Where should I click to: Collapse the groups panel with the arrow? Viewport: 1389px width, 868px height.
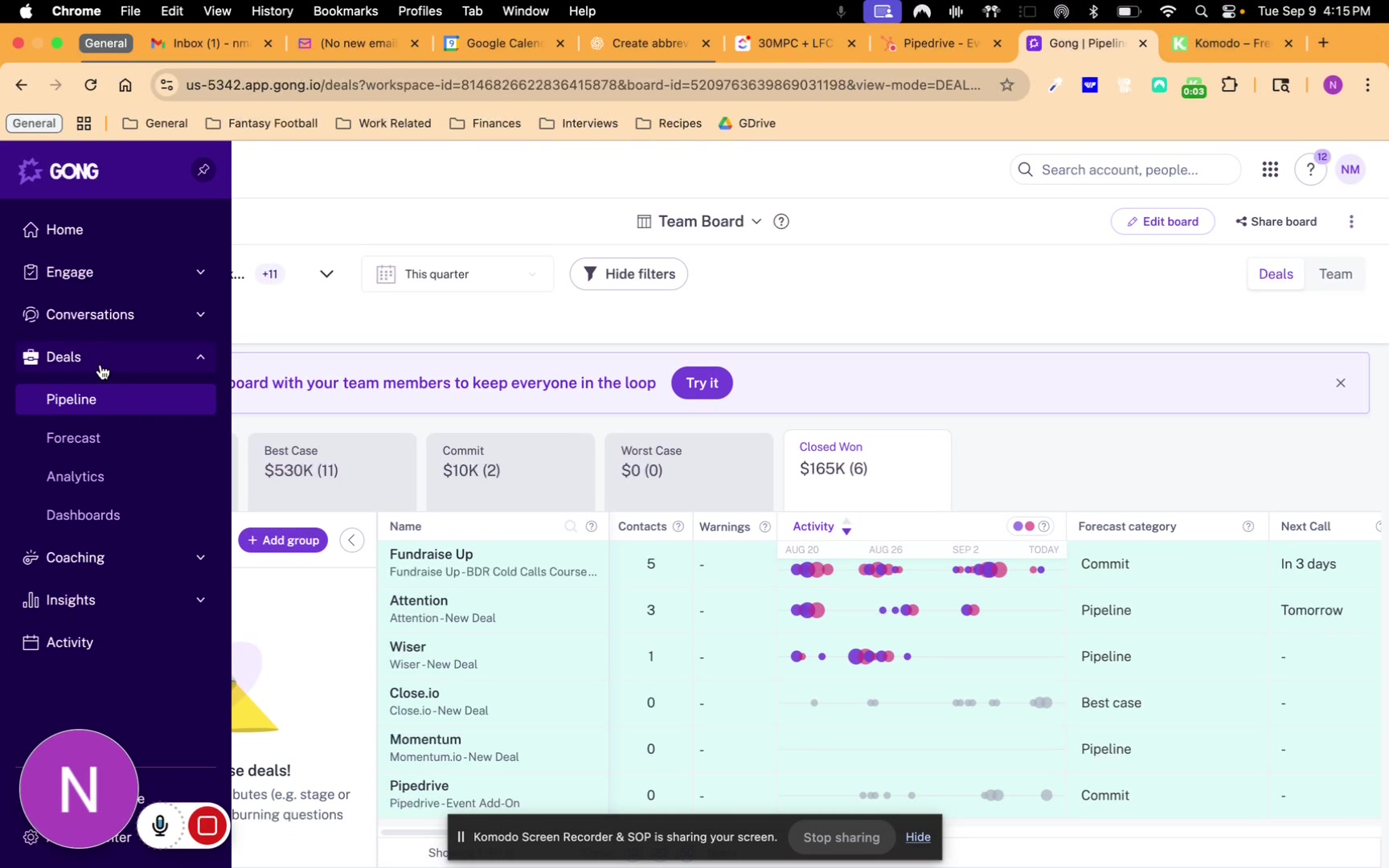tap(352, 540)
